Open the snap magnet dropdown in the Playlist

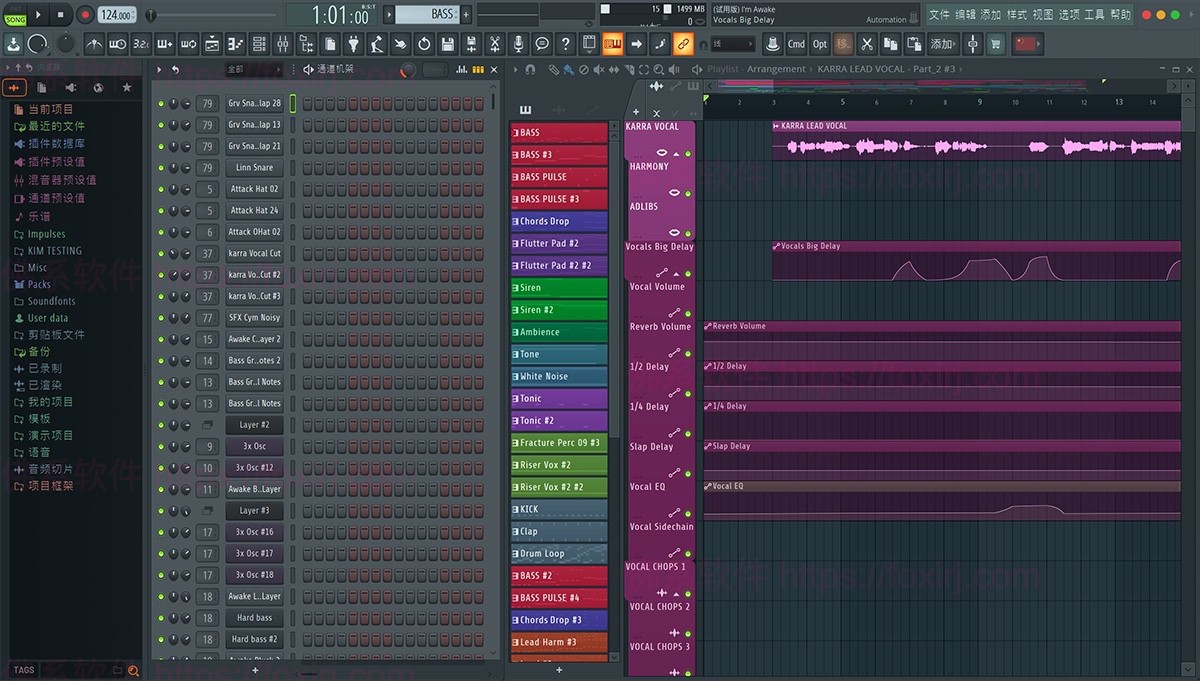coord(529,69)
